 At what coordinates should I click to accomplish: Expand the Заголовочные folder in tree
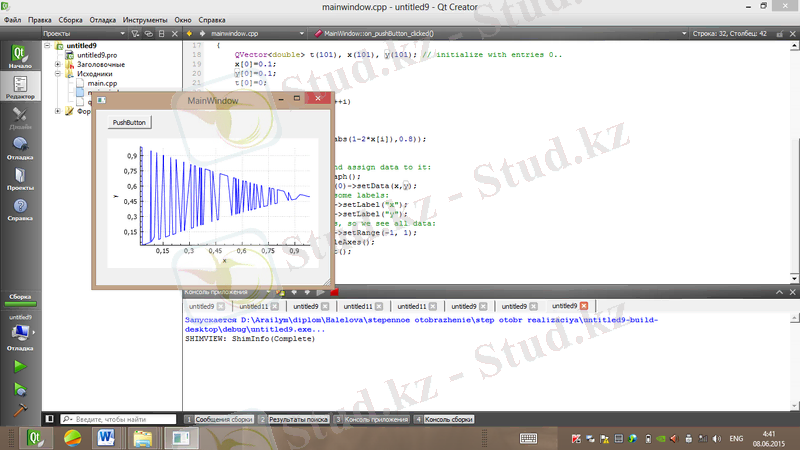click(x=58, y=65)
